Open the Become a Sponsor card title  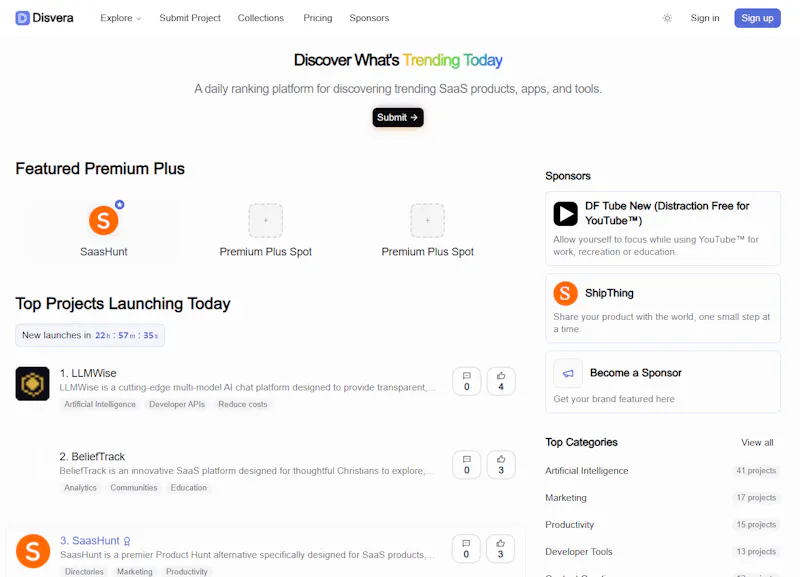coord(636,373)
